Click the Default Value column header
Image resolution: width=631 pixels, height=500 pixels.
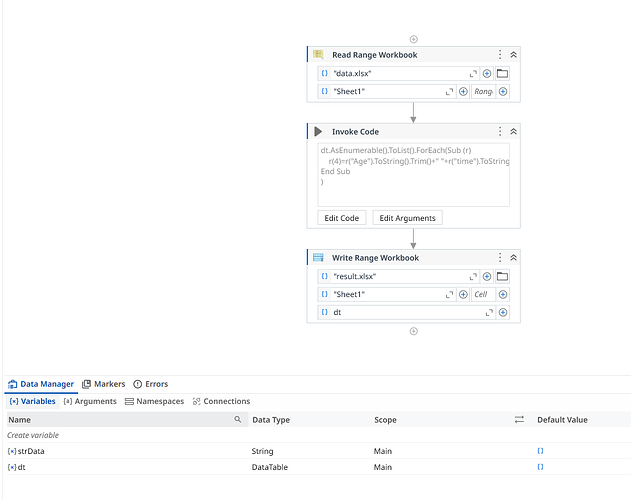[562, 420]
